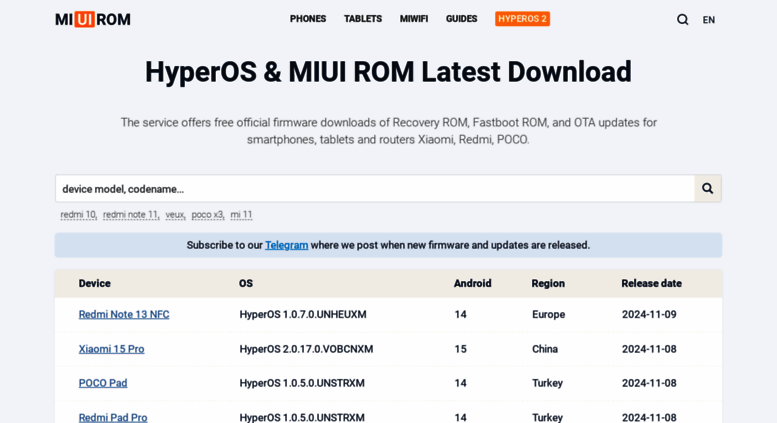Screen dimensions: 777x423
Task: Open the Redmi Pad Pro link
Action: coord(113,418)
